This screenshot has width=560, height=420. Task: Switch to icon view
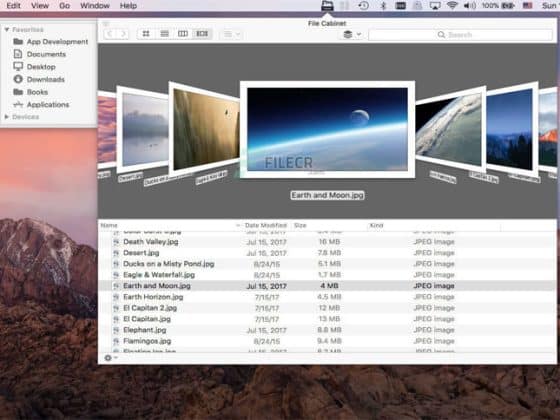tap(146, 34)
